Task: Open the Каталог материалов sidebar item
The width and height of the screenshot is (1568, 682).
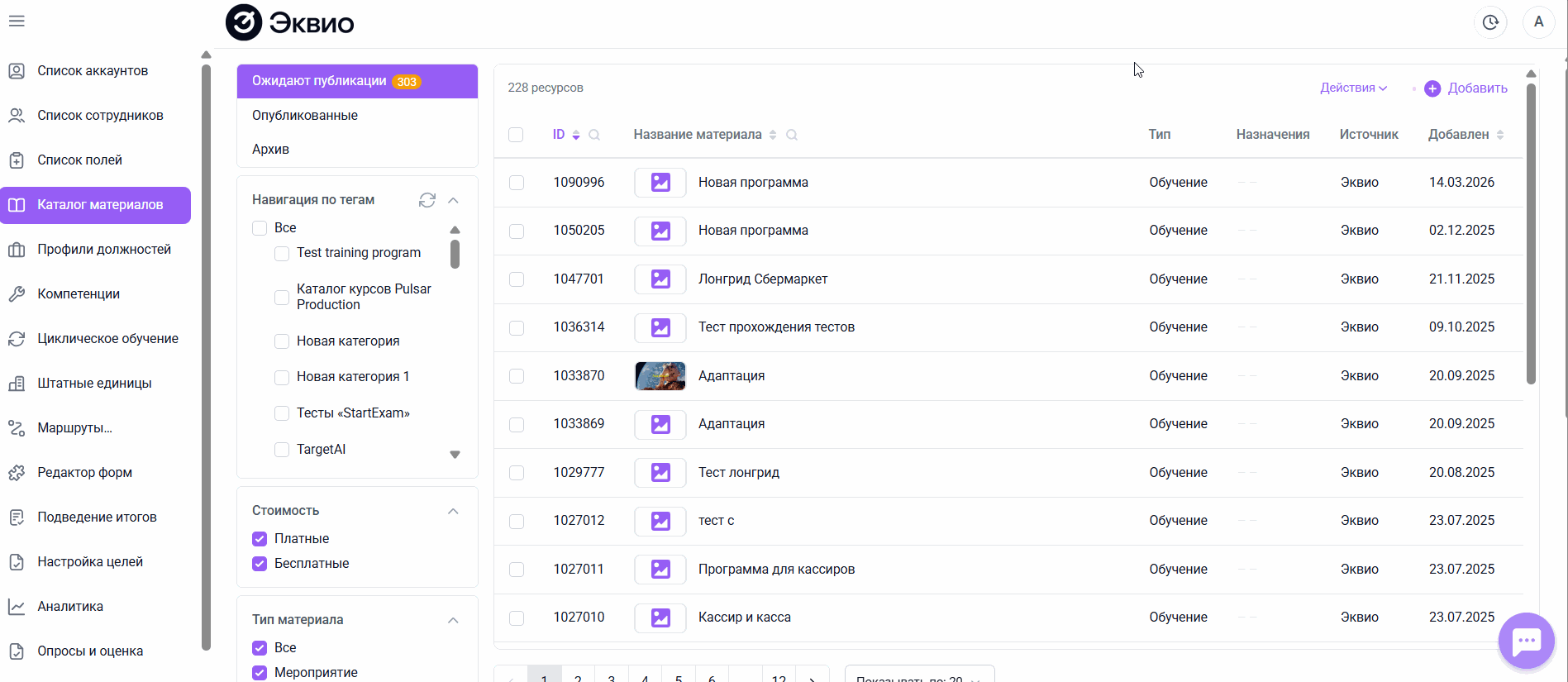Action: point(96,205)
